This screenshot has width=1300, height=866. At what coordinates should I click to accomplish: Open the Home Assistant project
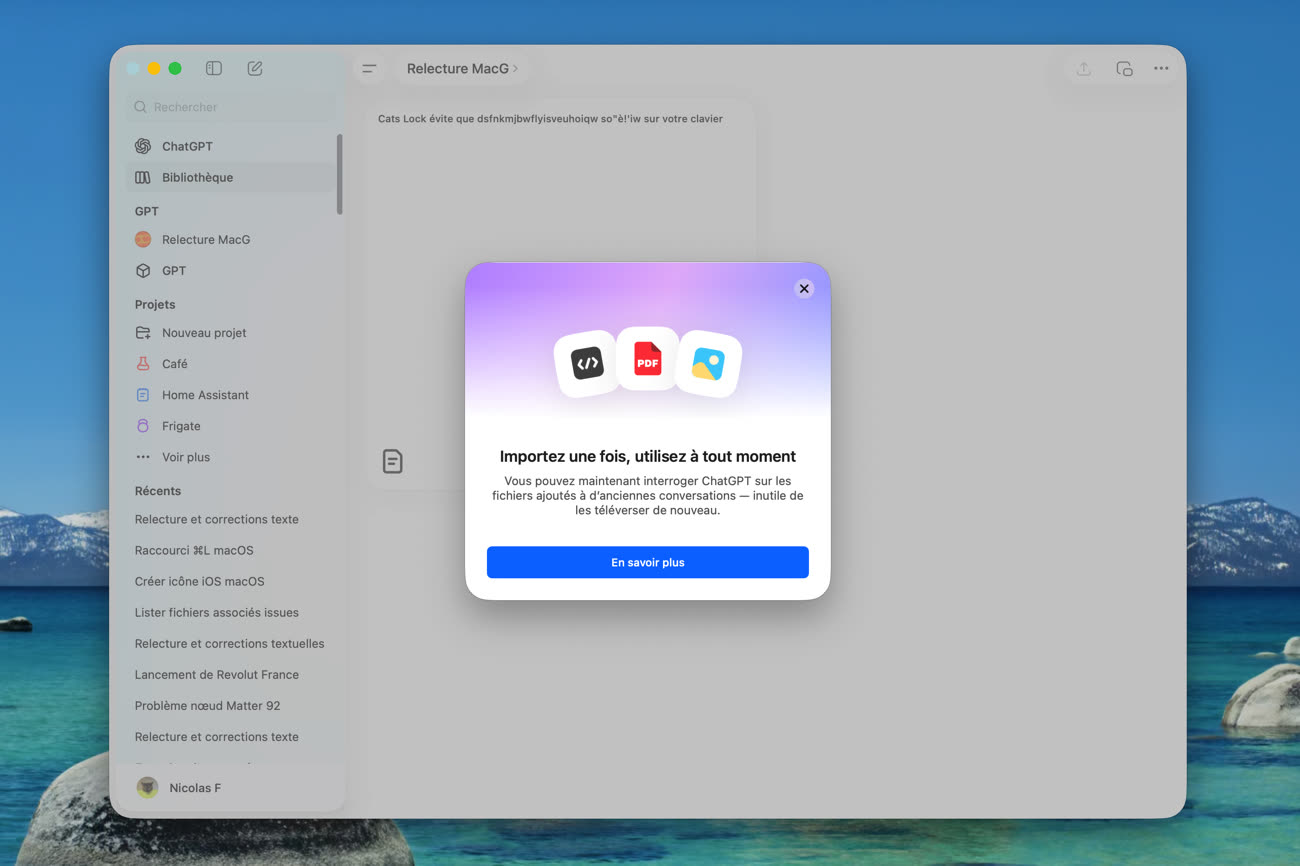pyautogui.click(x=231, y=395)
